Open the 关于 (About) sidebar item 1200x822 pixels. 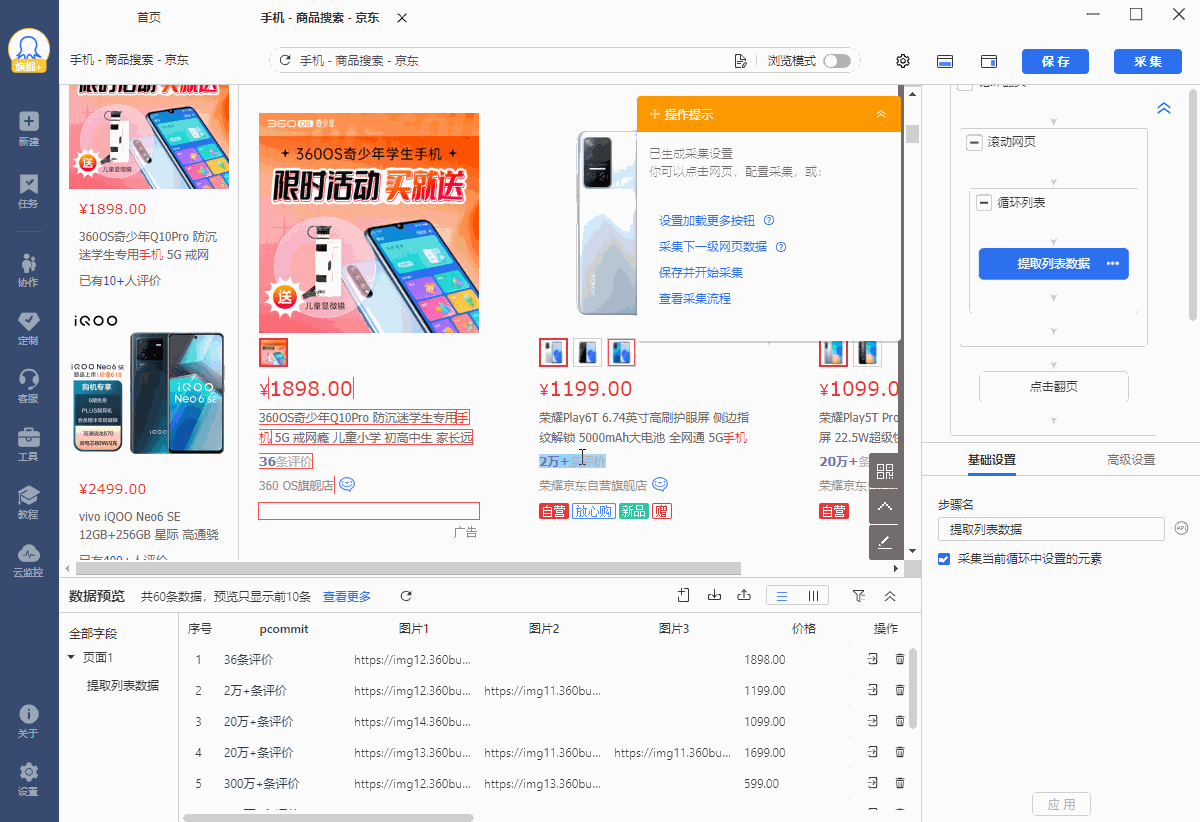tap(28, 721)
